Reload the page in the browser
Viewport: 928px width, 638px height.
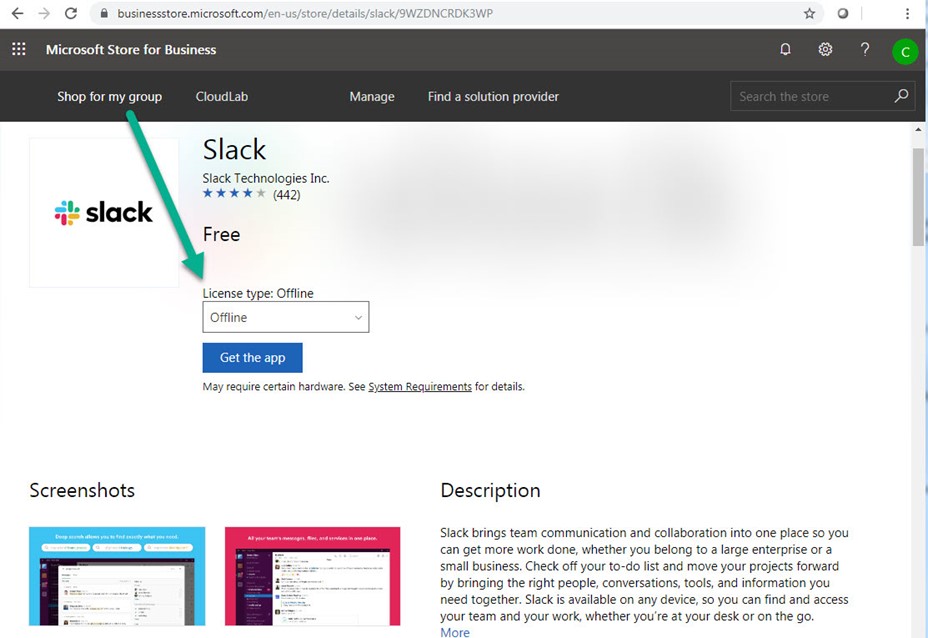[70, 14]
